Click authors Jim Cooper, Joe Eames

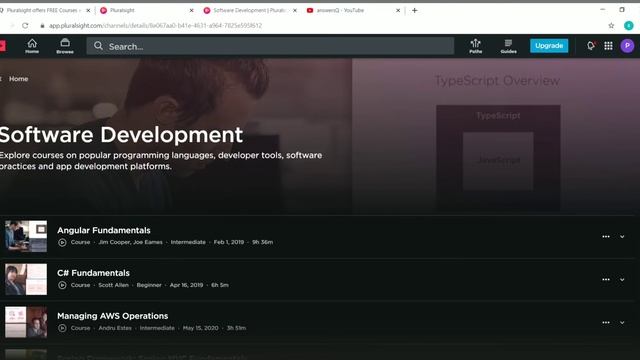[130, 242]
